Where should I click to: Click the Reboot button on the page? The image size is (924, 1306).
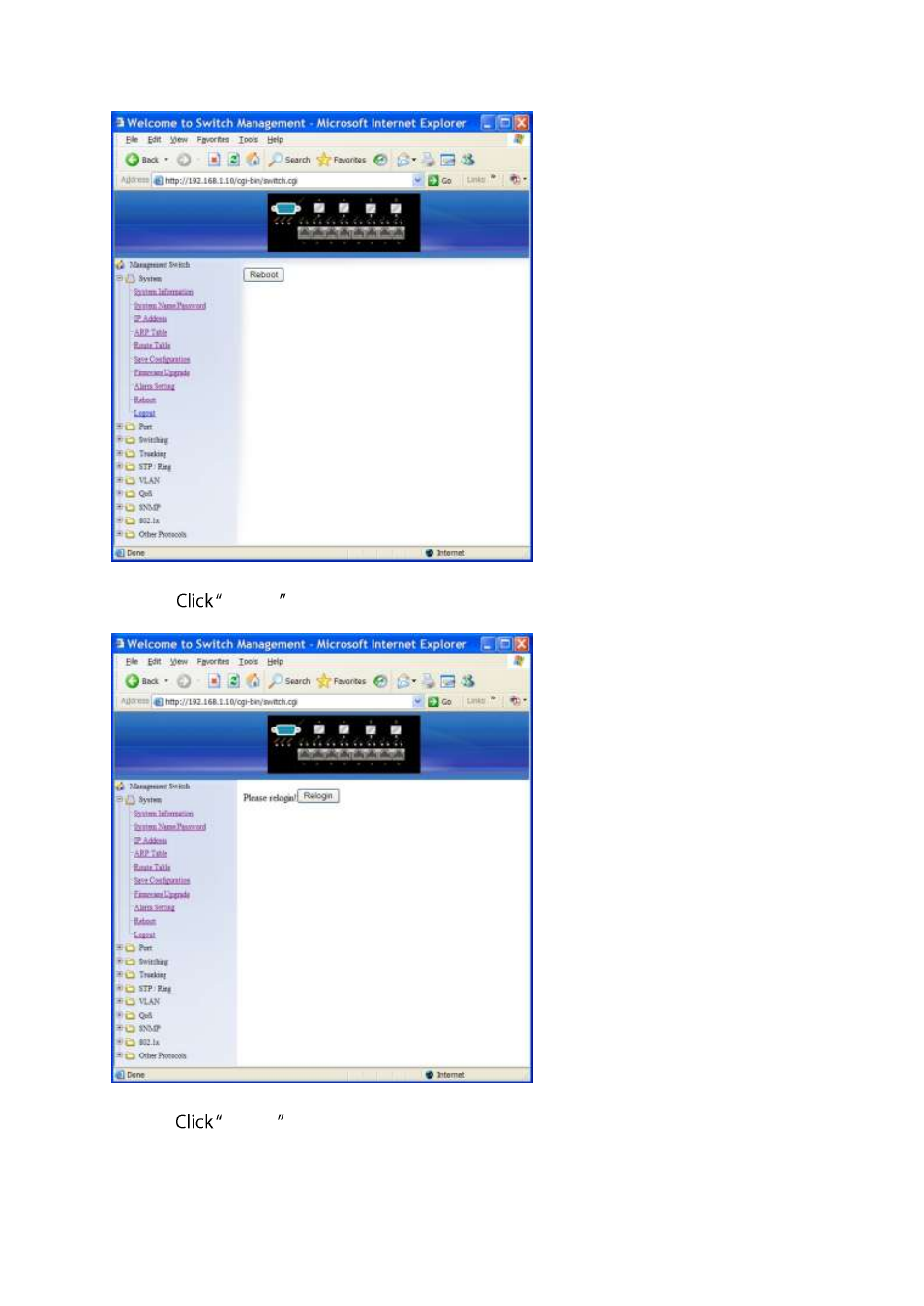[x=263, y=275]
